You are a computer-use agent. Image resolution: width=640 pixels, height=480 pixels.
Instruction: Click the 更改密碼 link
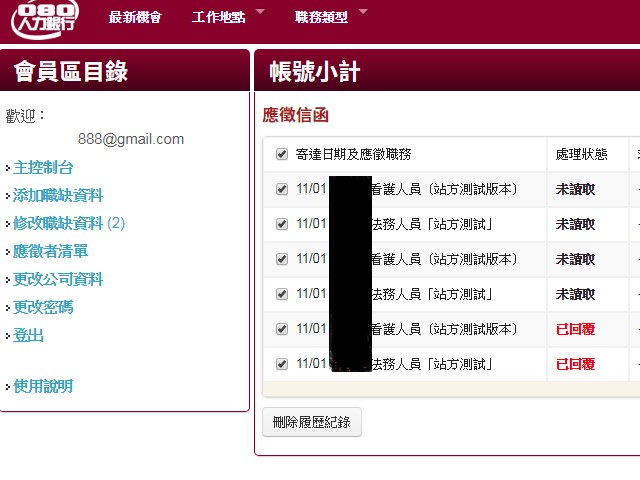[43, 308]
